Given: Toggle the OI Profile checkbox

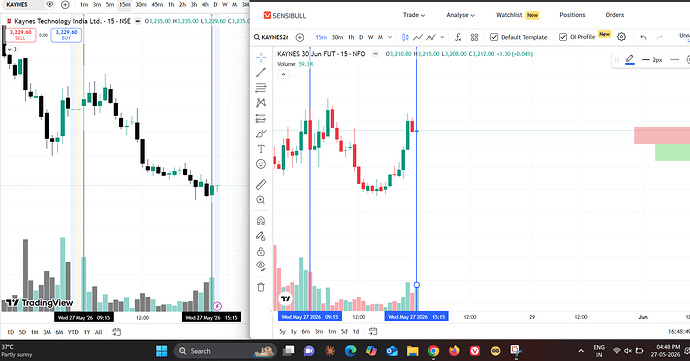Looking at the screenshot, I should coord(563,37).
